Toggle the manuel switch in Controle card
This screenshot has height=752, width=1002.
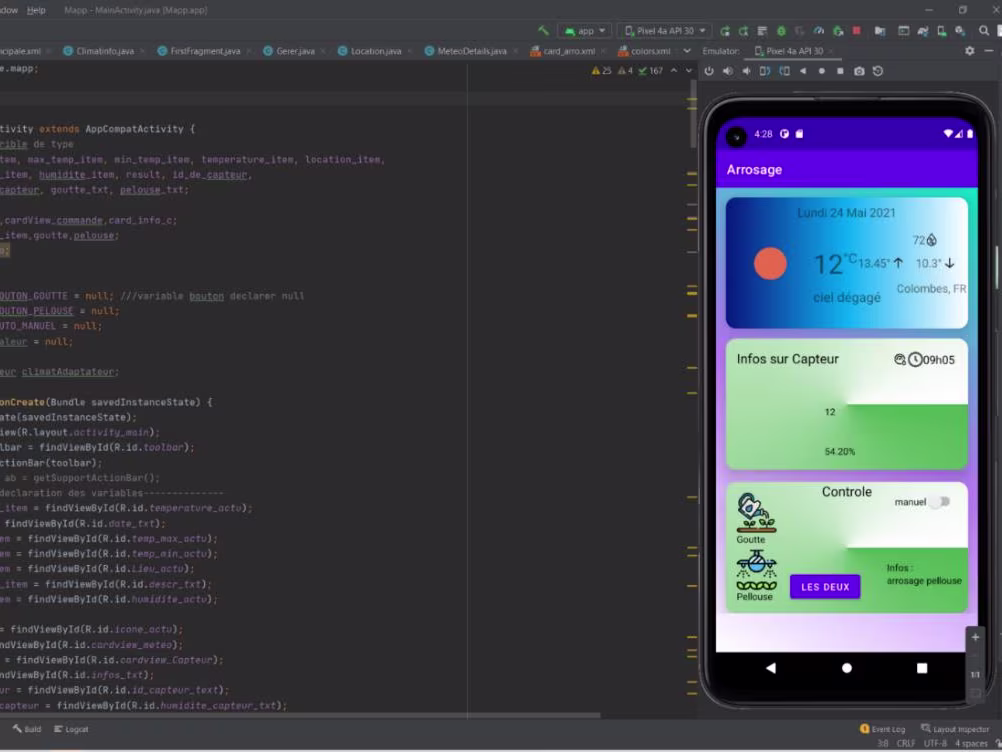pos(940,502)
